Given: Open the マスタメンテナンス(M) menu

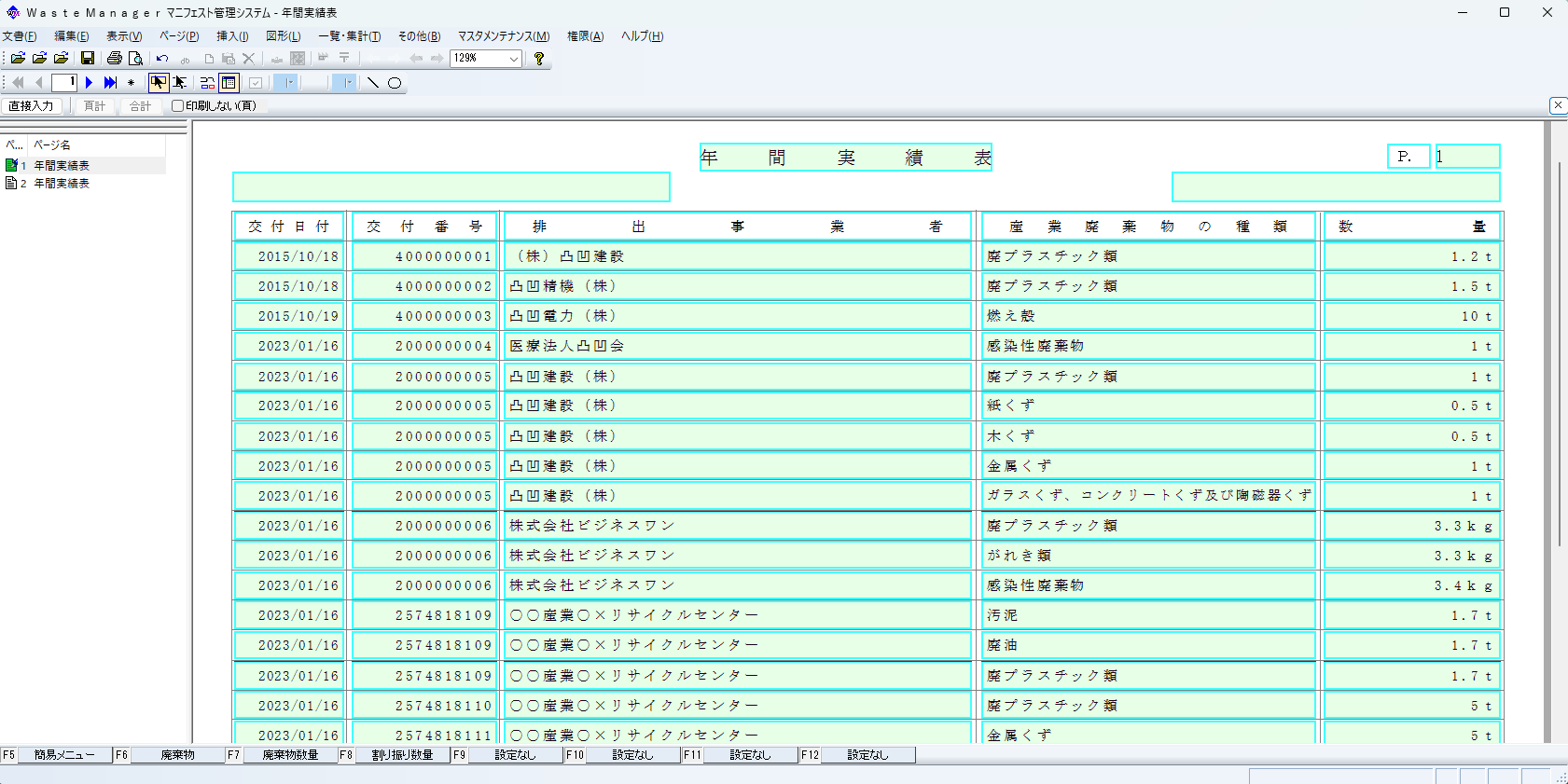Looking at the screenshot, I should click(x=503, y=36).
